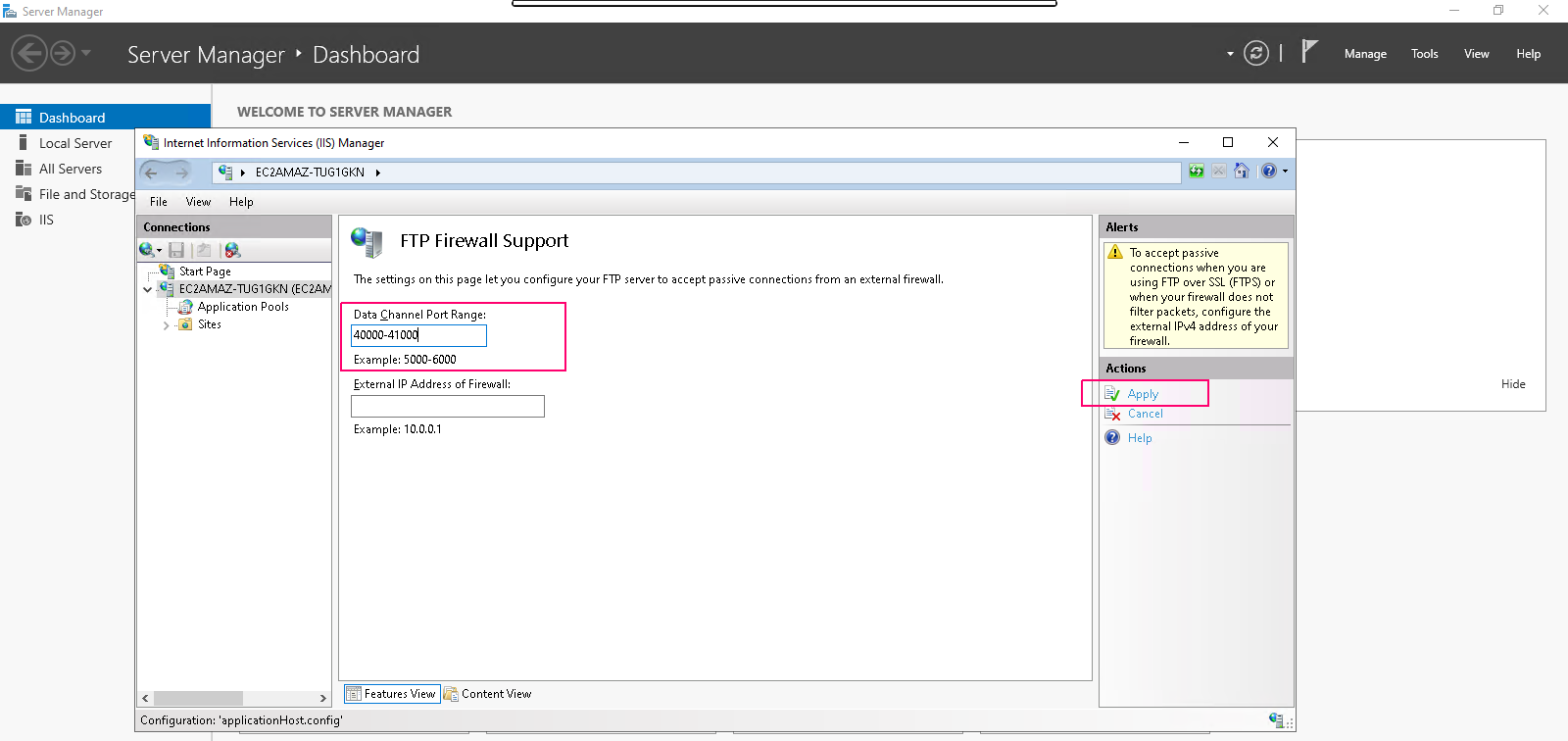This screenshot has width=1568, height=741.
Task: Select Start Page in Connections tree
Action: click(205, 272)
